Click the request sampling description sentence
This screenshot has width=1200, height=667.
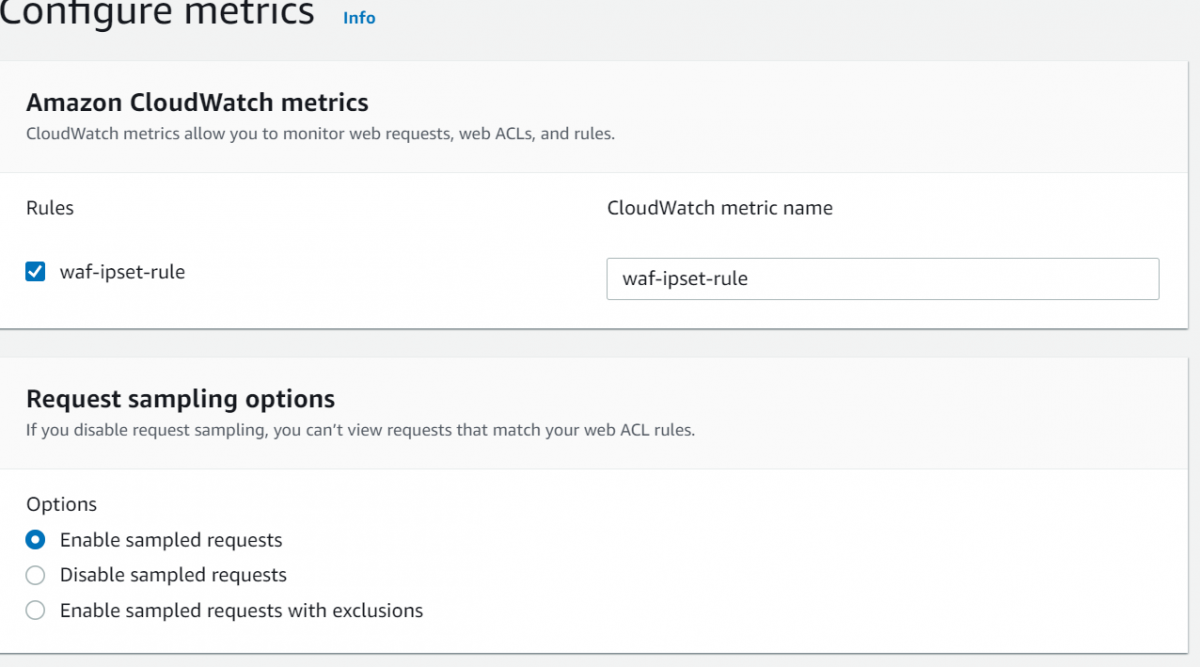(x=360, y=430)
